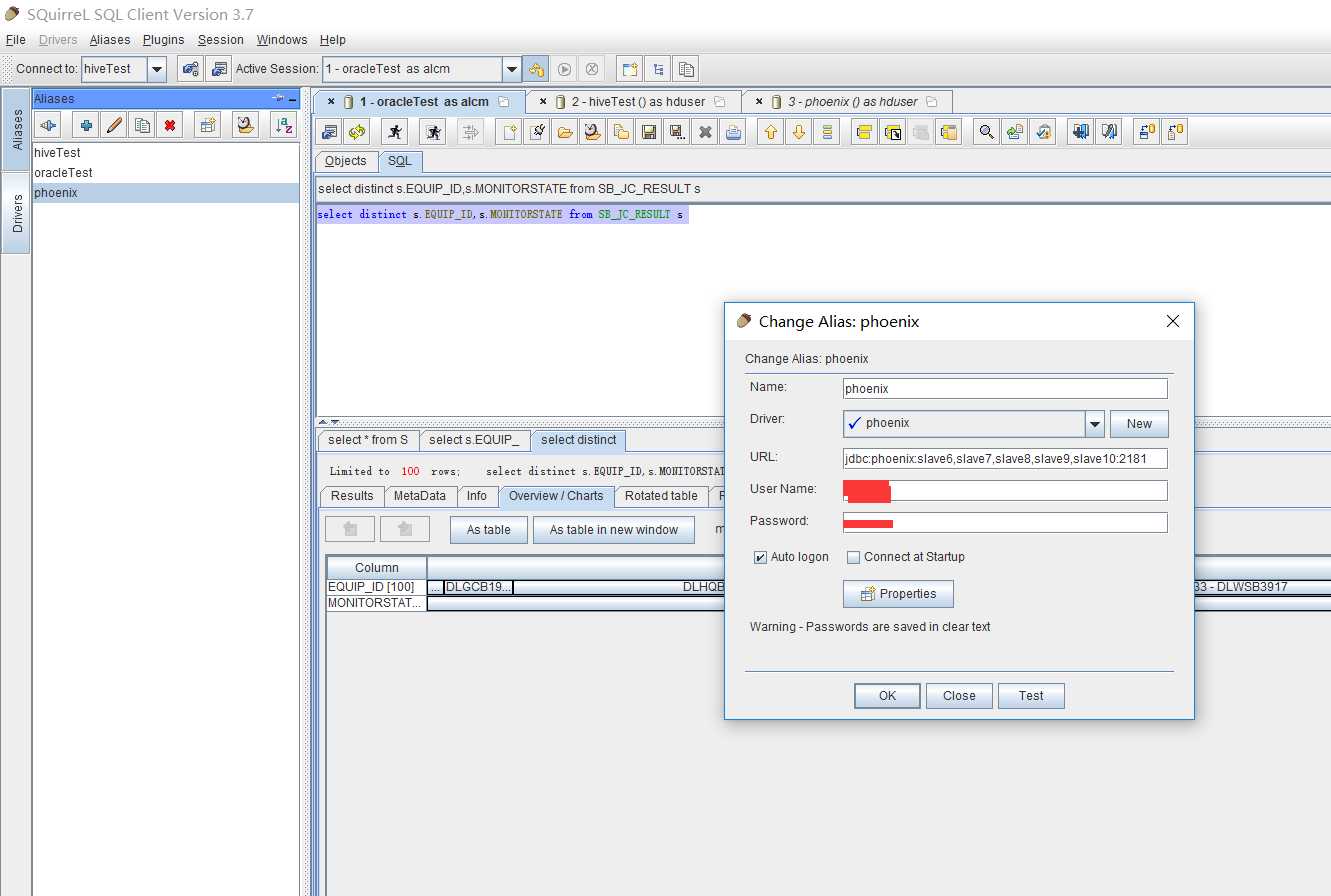Add a new alias with plus icon
This screenshot has width=1331, height=896.
pos(87,125)
